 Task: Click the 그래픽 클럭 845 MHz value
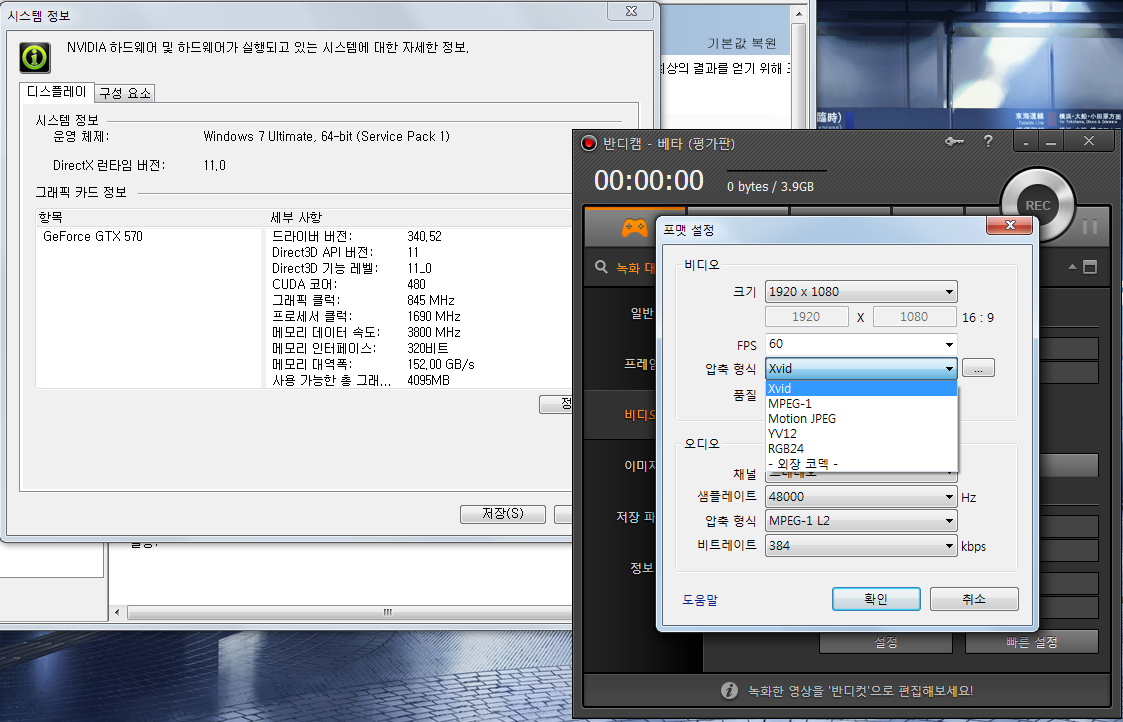pyautogui.click(x=430, y=300)
